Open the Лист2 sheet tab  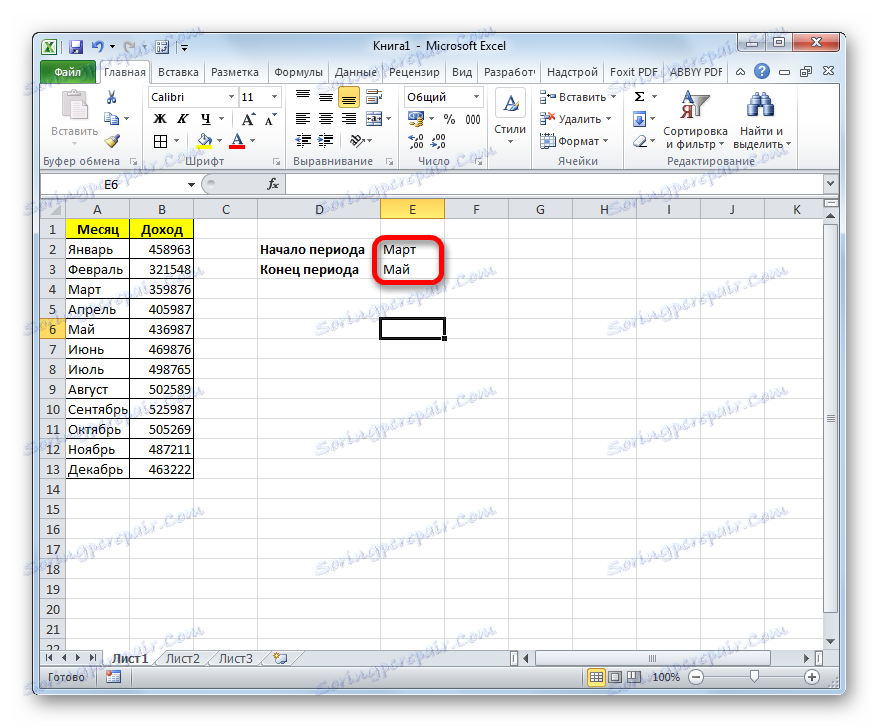click(183, 659)
